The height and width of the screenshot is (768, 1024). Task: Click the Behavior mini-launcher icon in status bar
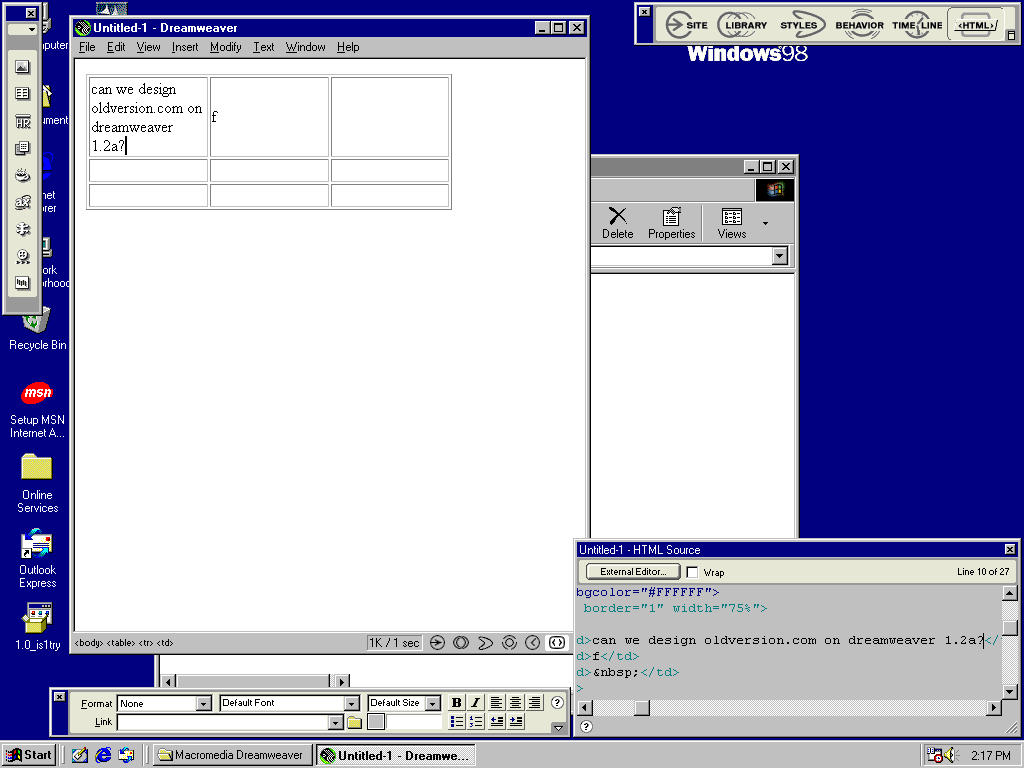tap(509, 643)
